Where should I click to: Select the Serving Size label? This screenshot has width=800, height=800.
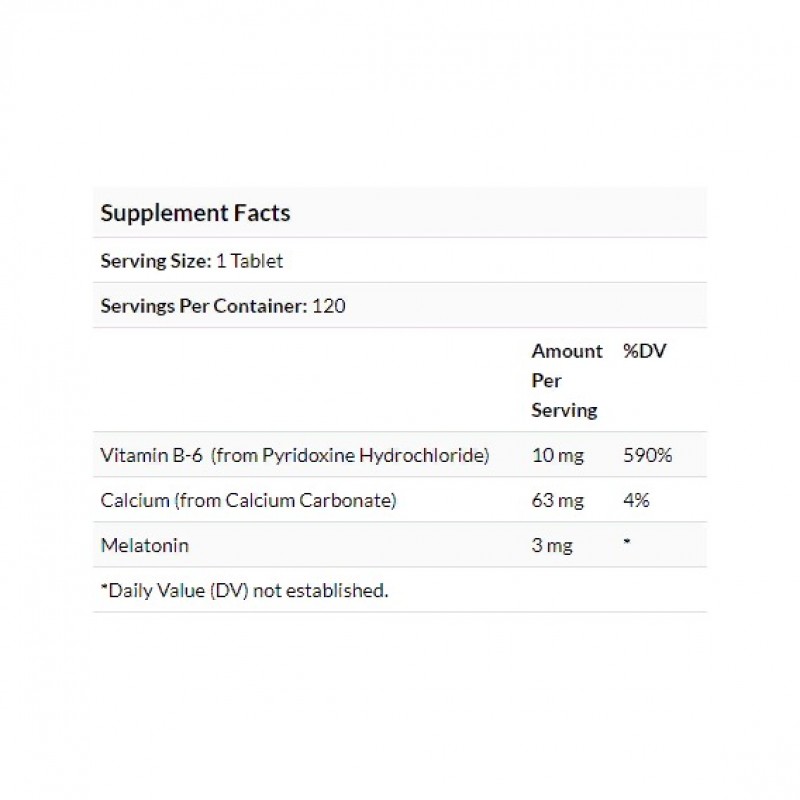154,261
